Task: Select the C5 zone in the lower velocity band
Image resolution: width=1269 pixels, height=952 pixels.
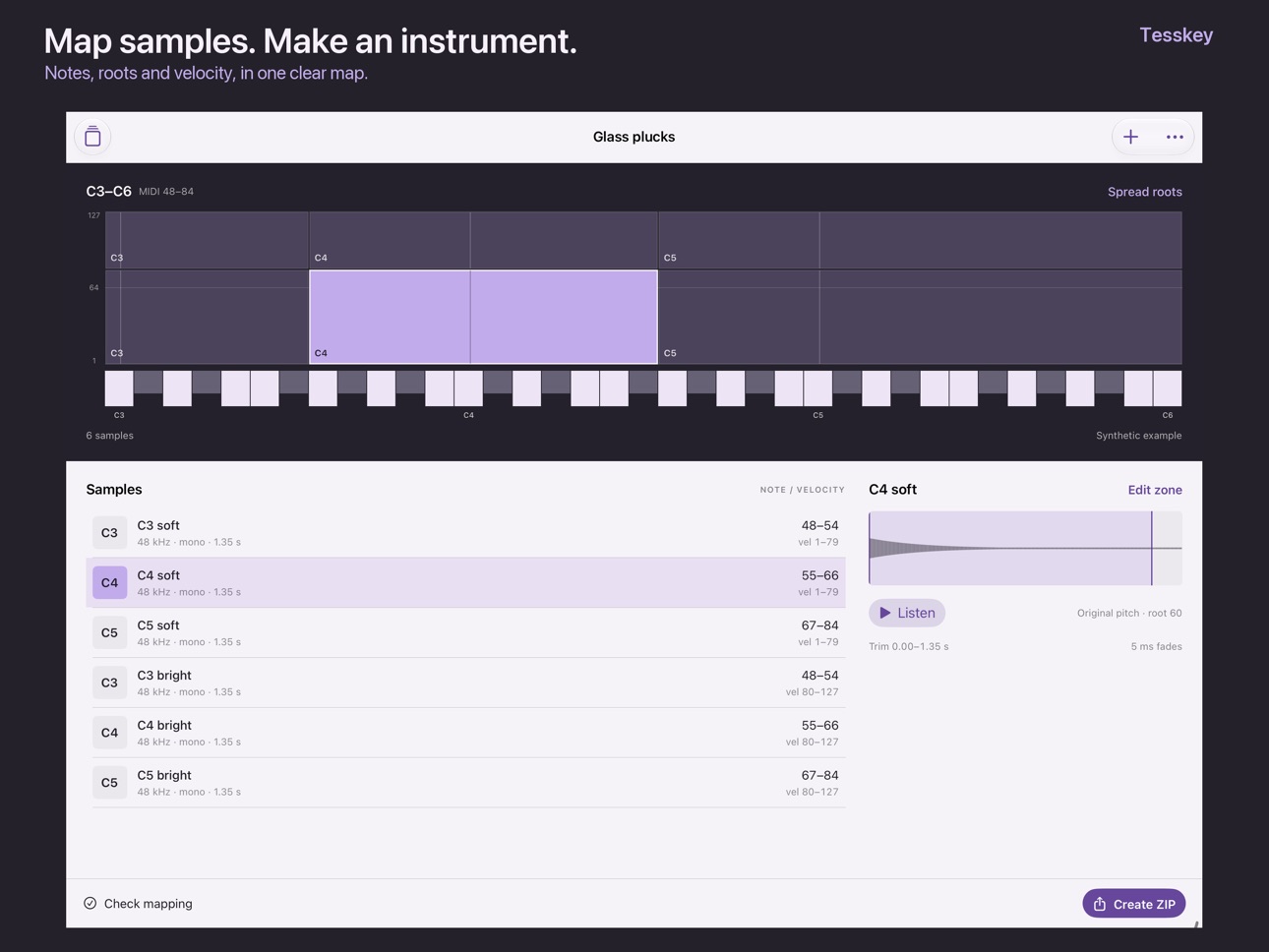Action: tap(920, 317)
